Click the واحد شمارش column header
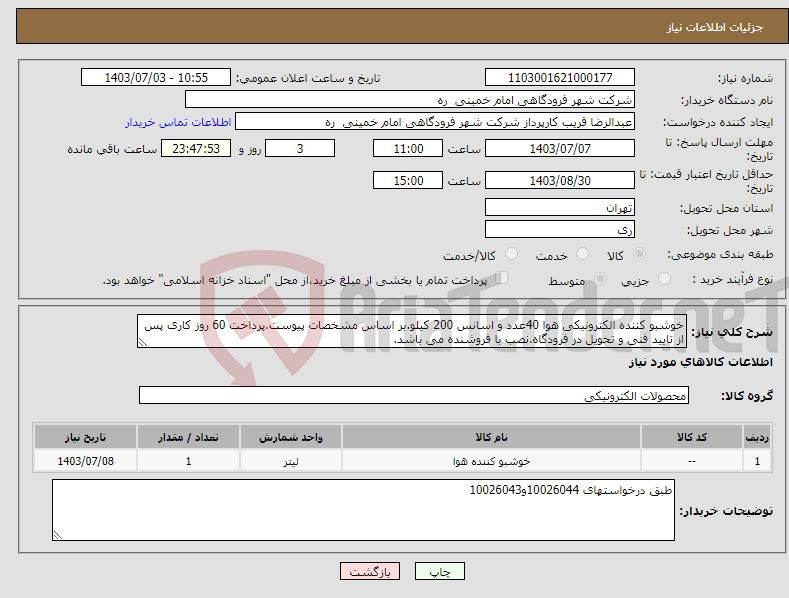The height and width of the screenshot is (598, 789). [291, 437]
